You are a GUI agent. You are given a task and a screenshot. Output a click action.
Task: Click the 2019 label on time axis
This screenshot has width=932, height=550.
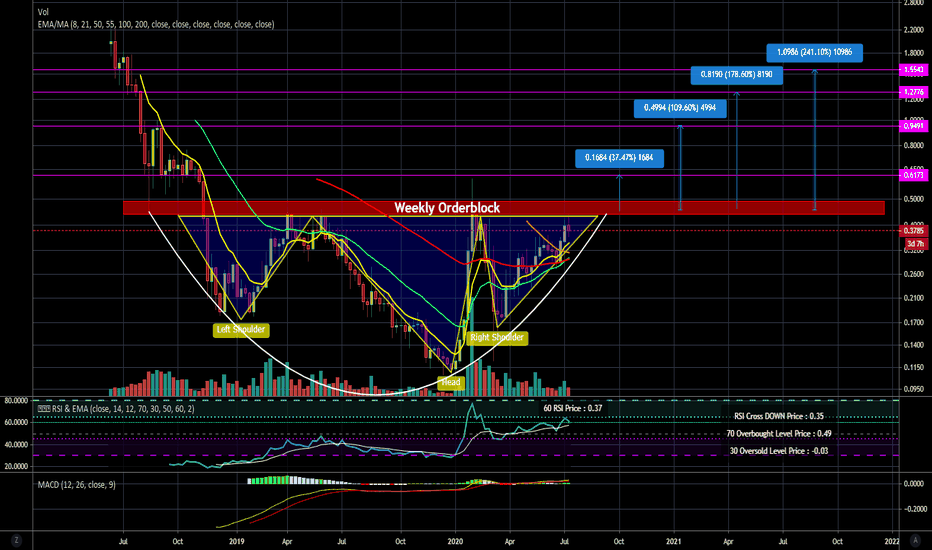coord(237,542)
